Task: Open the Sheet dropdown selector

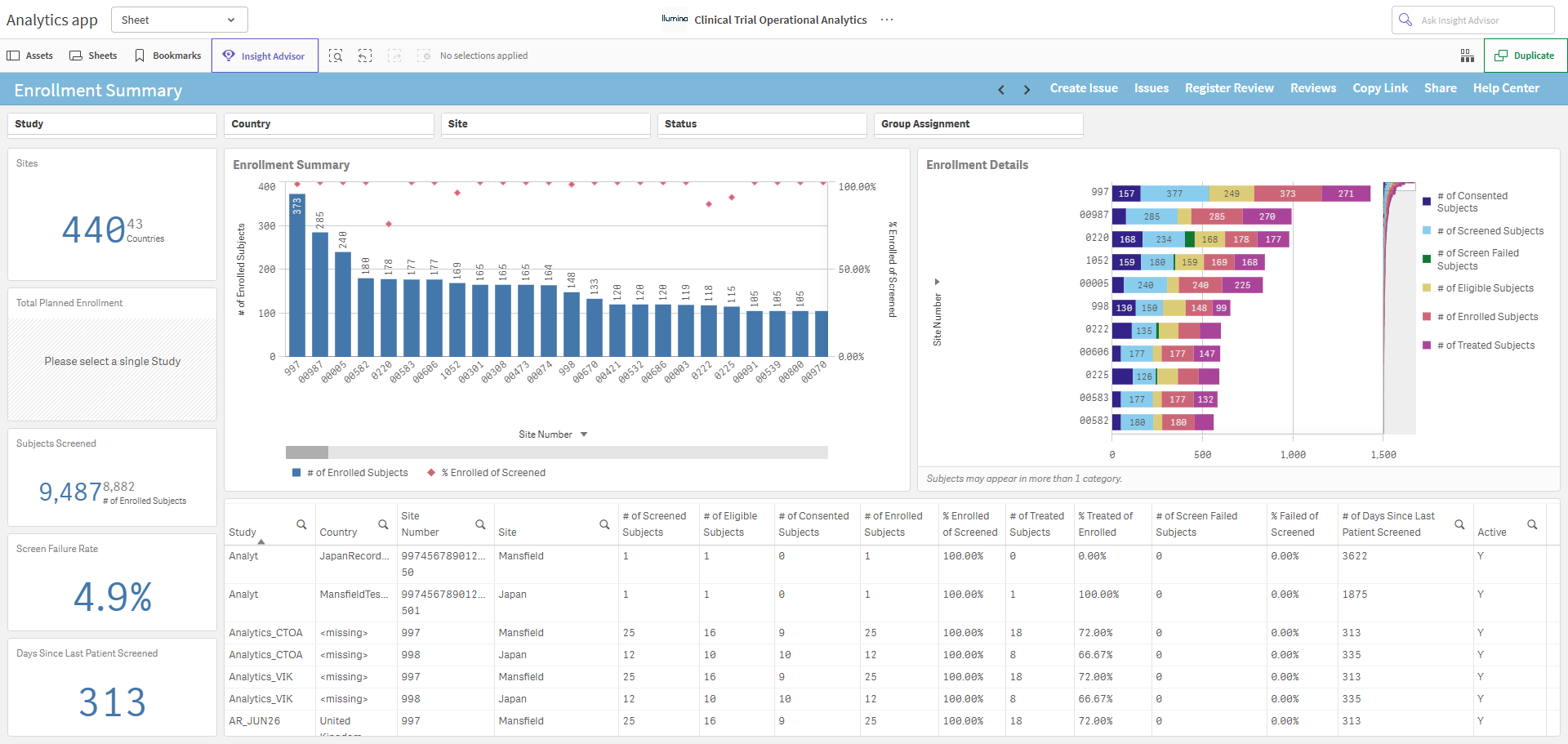Action: pos(179,20)
